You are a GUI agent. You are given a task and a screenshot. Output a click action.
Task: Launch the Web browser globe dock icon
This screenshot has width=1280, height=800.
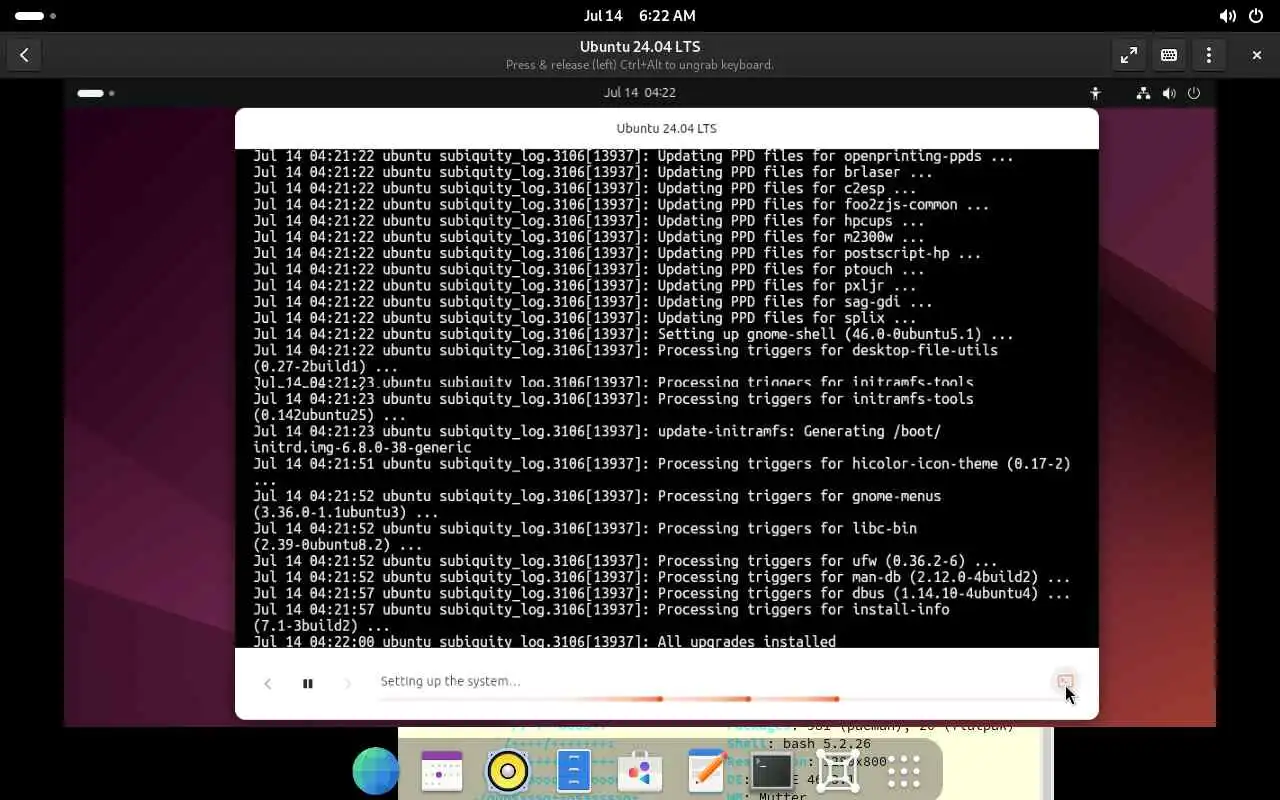376,771
